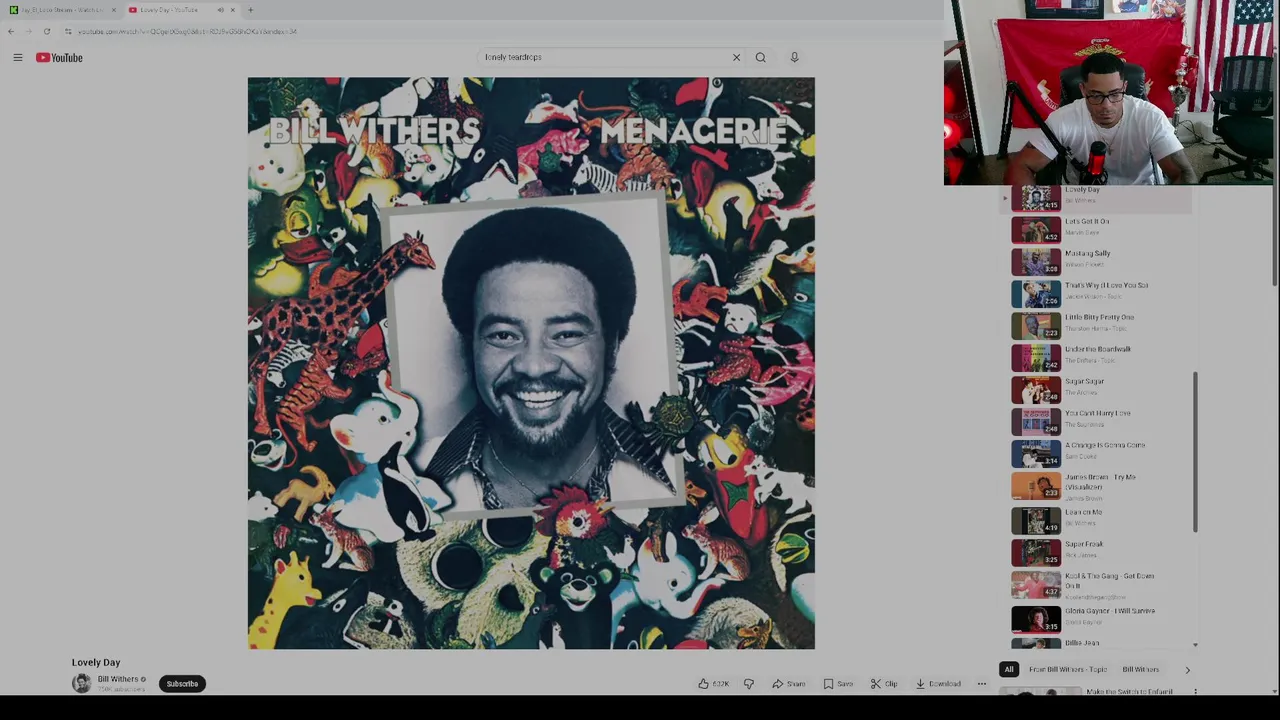This screenshot has height=720, width=1280.
Task: Open A Change Is Gonna Come thumbnail
Action: coord(1036,453)
